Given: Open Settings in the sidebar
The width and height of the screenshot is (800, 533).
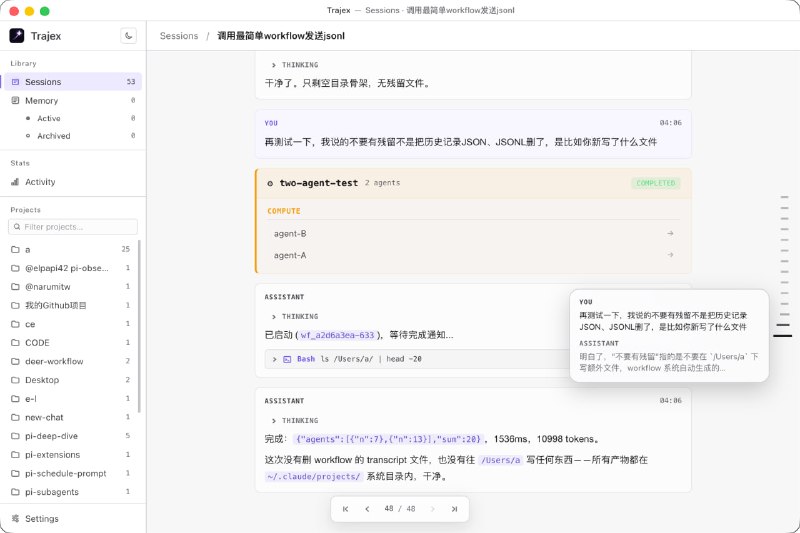Looking at the screenshot, I should click(x=73, y=519).
